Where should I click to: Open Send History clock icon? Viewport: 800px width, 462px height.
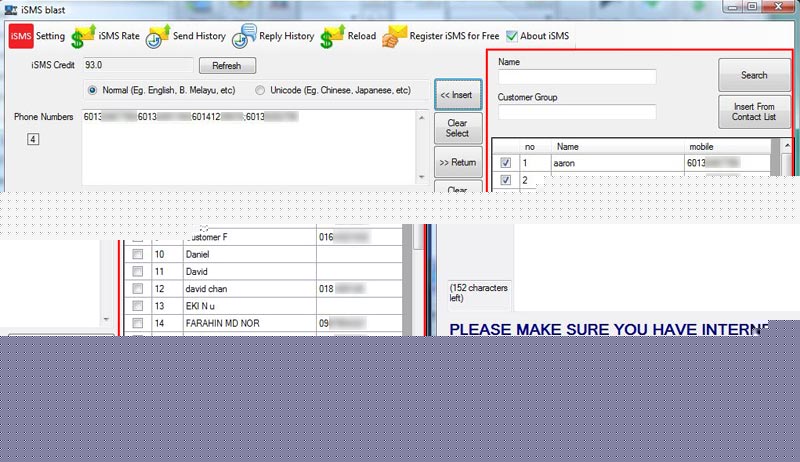(158, 37)
